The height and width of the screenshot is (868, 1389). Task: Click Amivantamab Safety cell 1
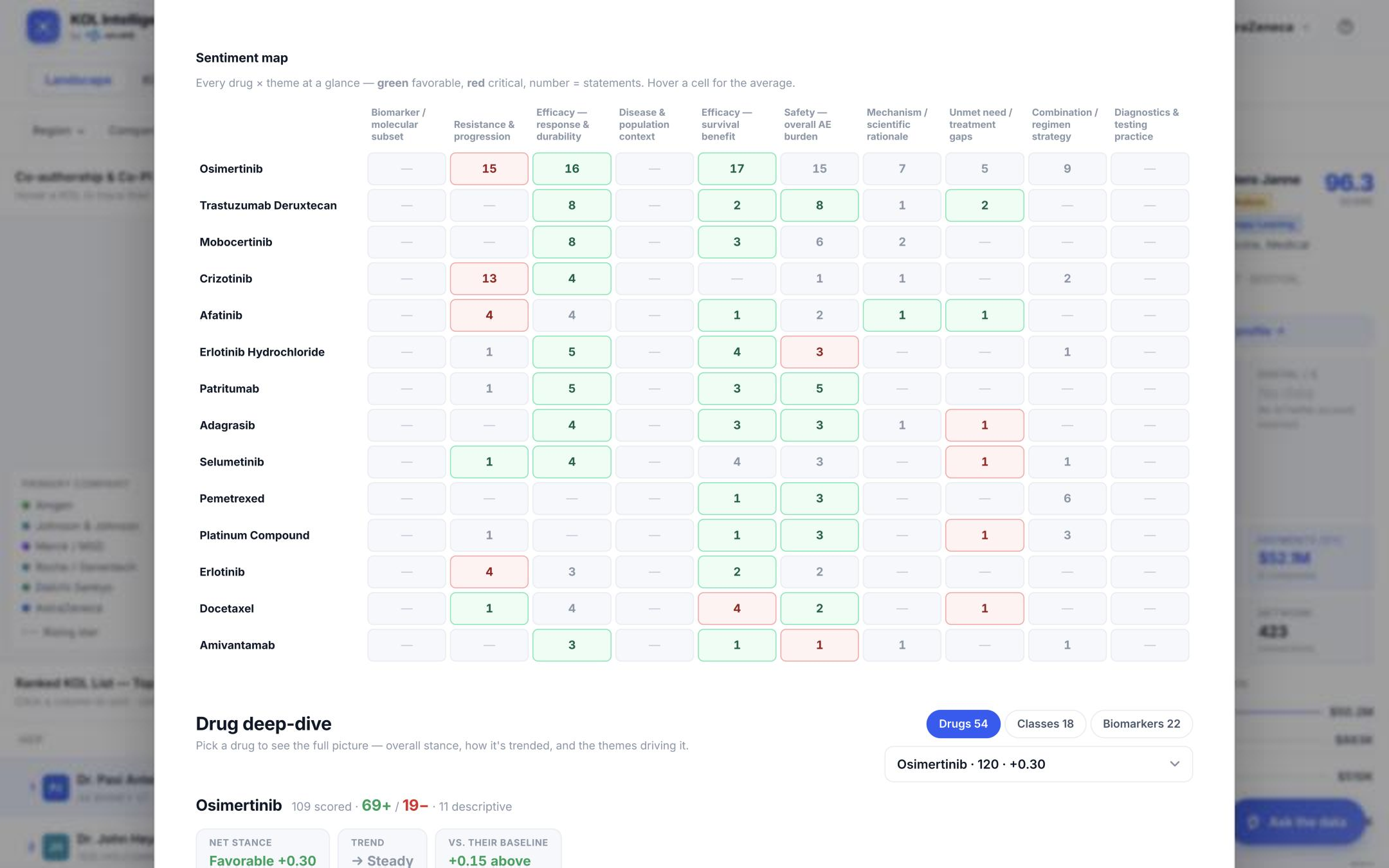tap(819, 645)
